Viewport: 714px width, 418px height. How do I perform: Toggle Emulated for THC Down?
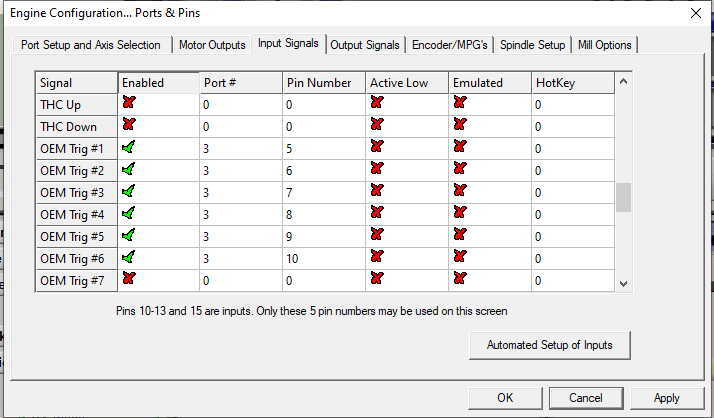pyautogui.click(x=460, y=124)
